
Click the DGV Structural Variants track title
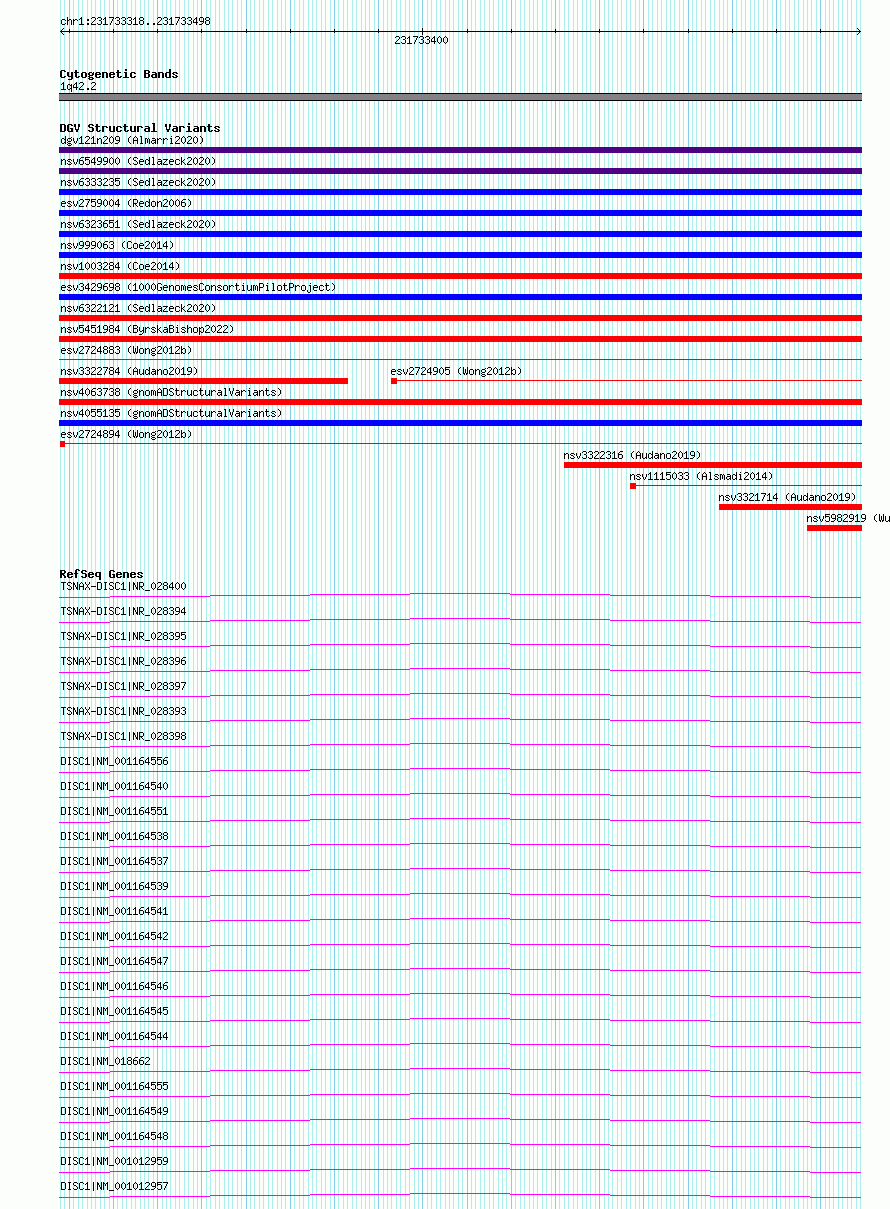(140, 128)
